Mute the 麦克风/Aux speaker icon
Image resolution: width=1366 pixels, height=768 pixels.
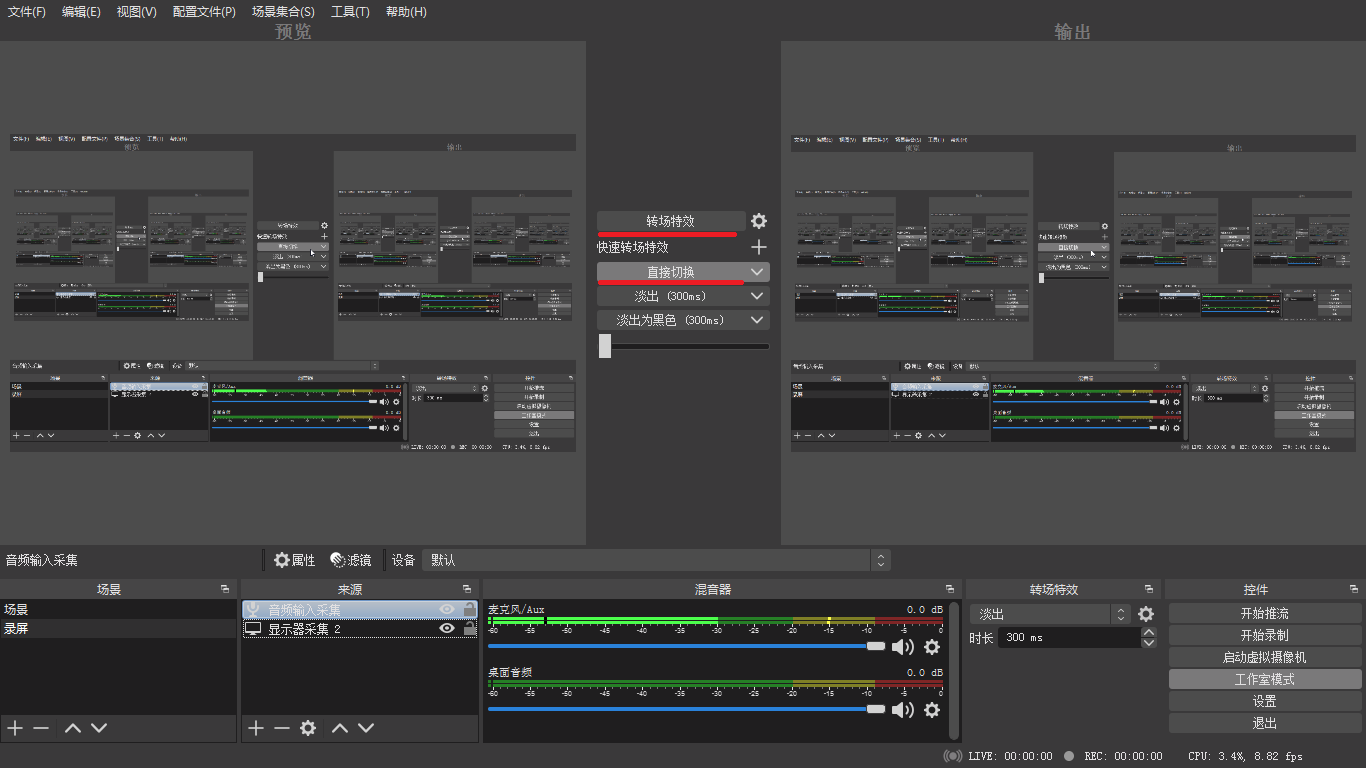[902, 647]
